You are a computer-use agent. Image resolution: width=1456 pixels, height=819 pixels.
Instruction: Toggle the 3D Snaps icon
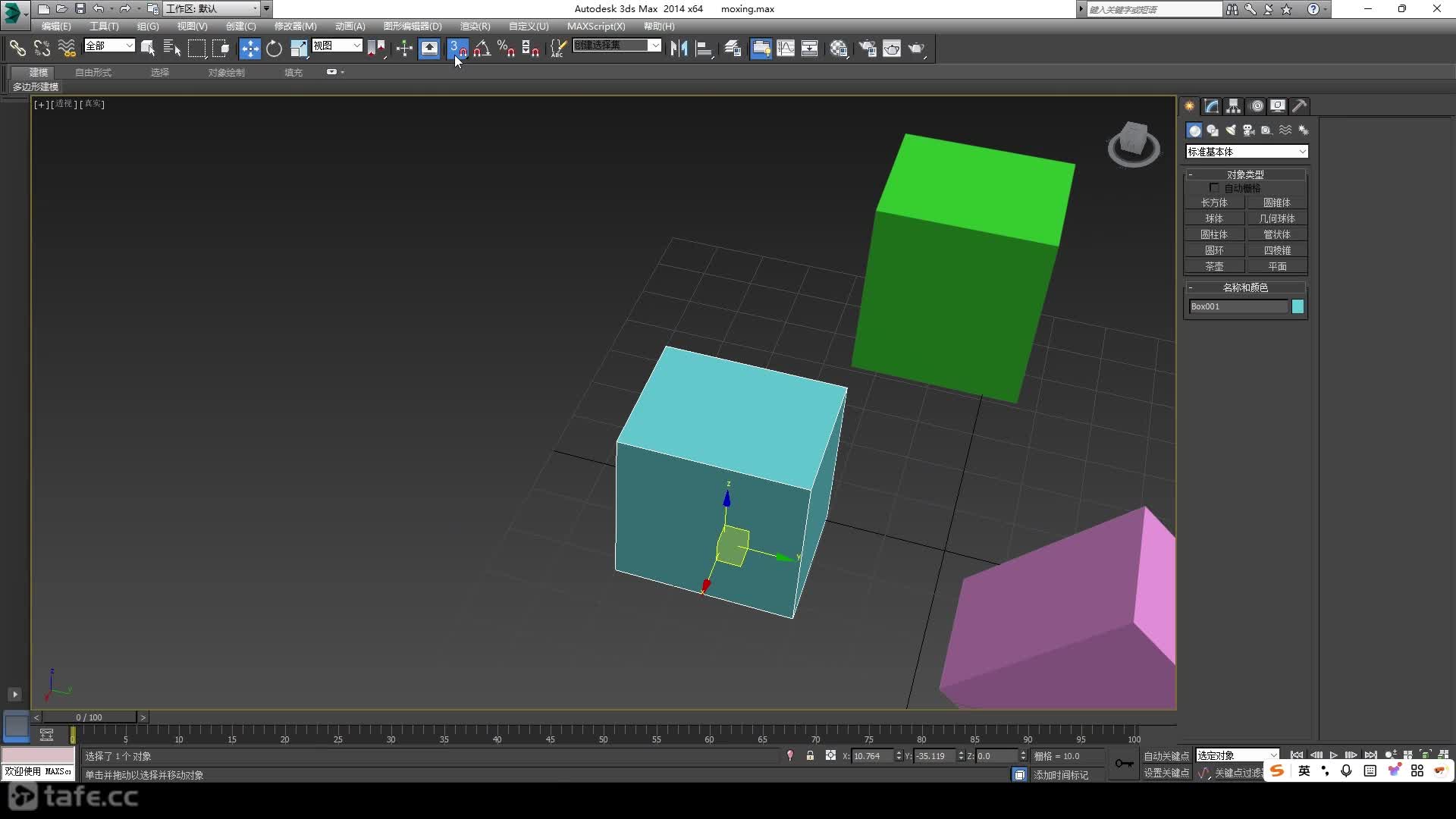tap(457, 49)
